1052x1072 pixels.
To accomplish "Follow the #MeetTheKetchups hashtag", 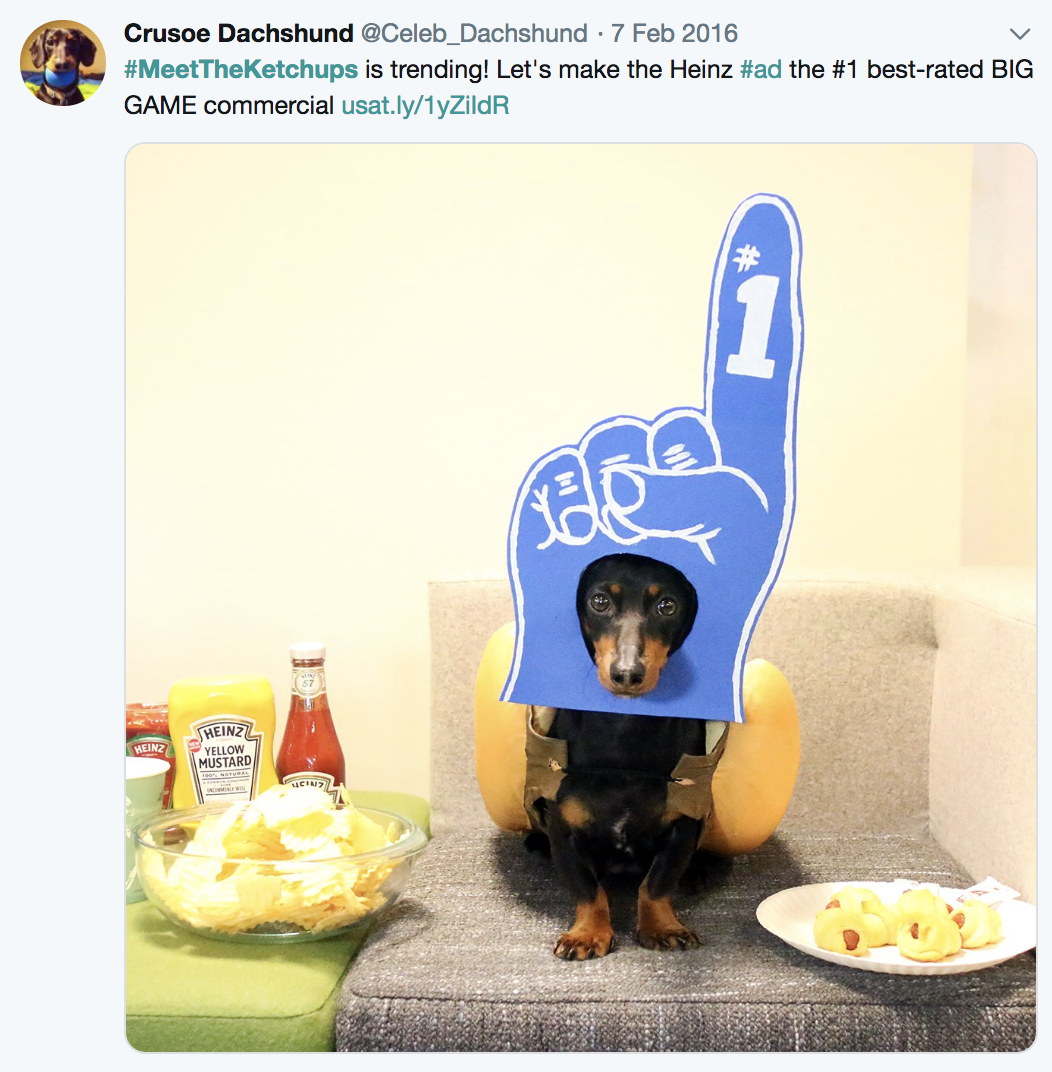I will (x=241, y=69).
